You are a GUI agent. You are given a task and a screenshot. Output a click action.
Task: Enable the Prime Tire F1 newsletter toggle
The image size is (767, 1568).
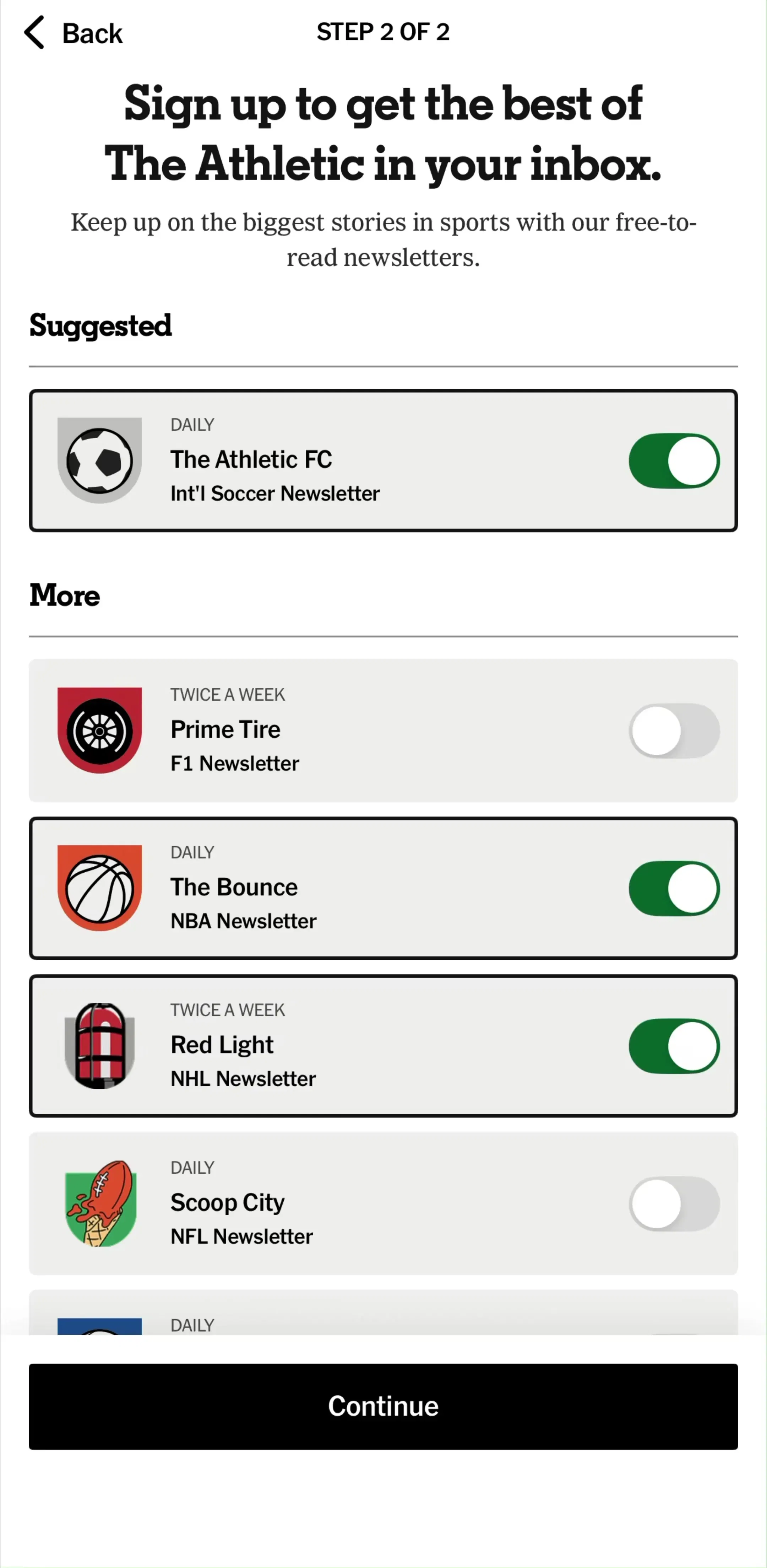point(674,731)
